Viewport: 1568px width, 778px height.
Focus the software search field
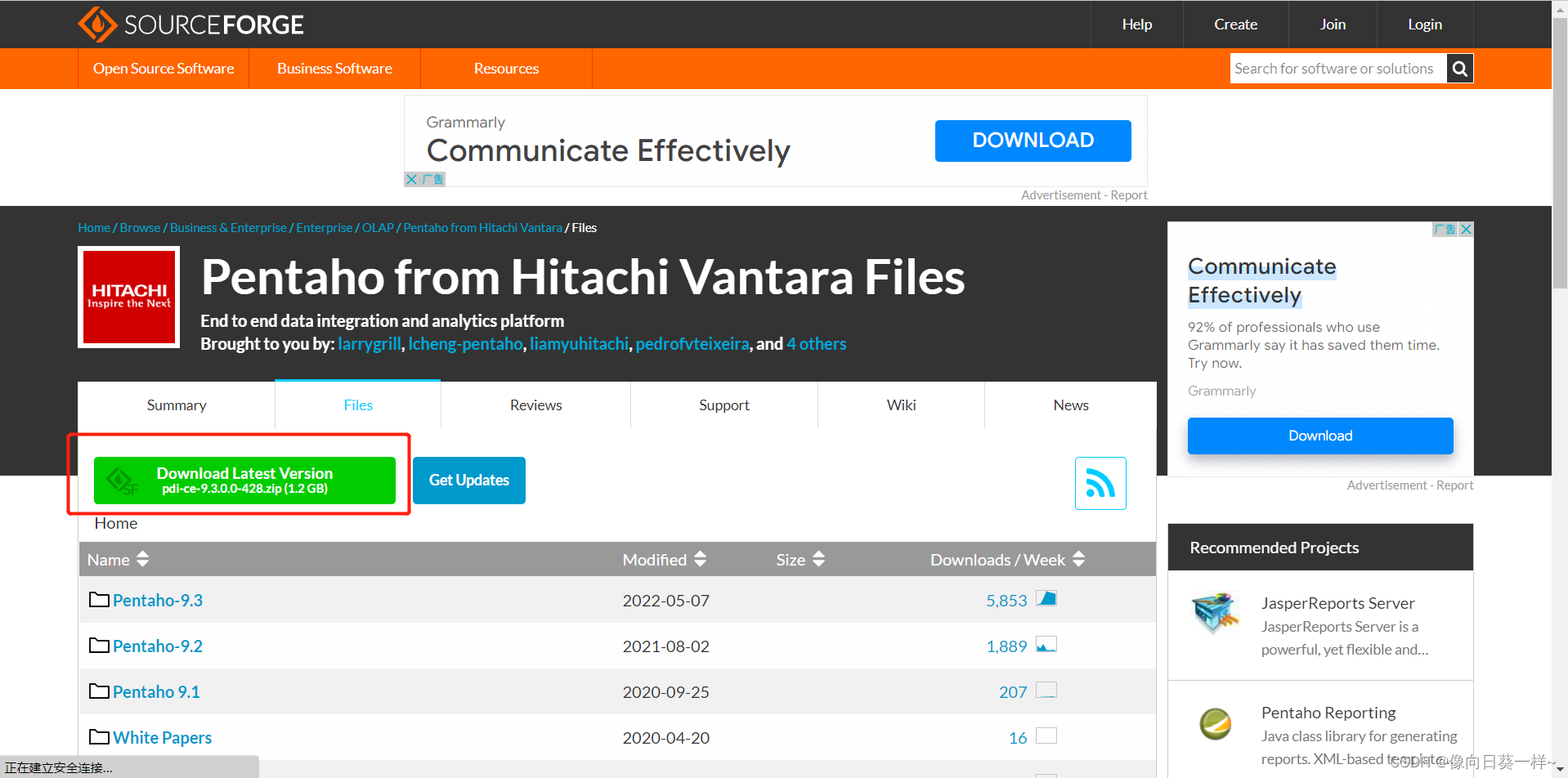[1337, 69]
